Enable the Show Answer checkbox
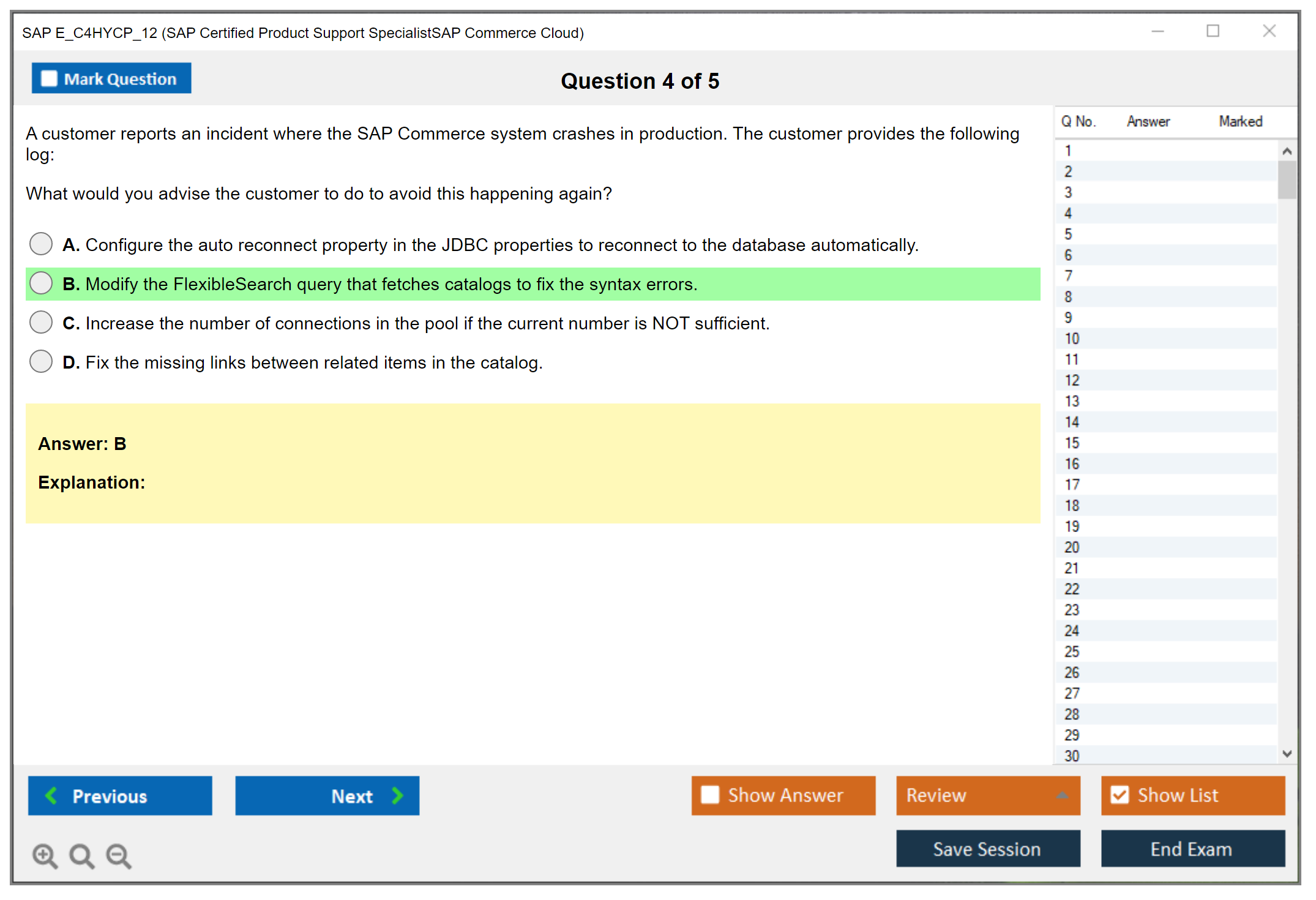Image resolution: width=1316 pixels, height=900 pixels. pyautogui.click(x=710, y=795)
